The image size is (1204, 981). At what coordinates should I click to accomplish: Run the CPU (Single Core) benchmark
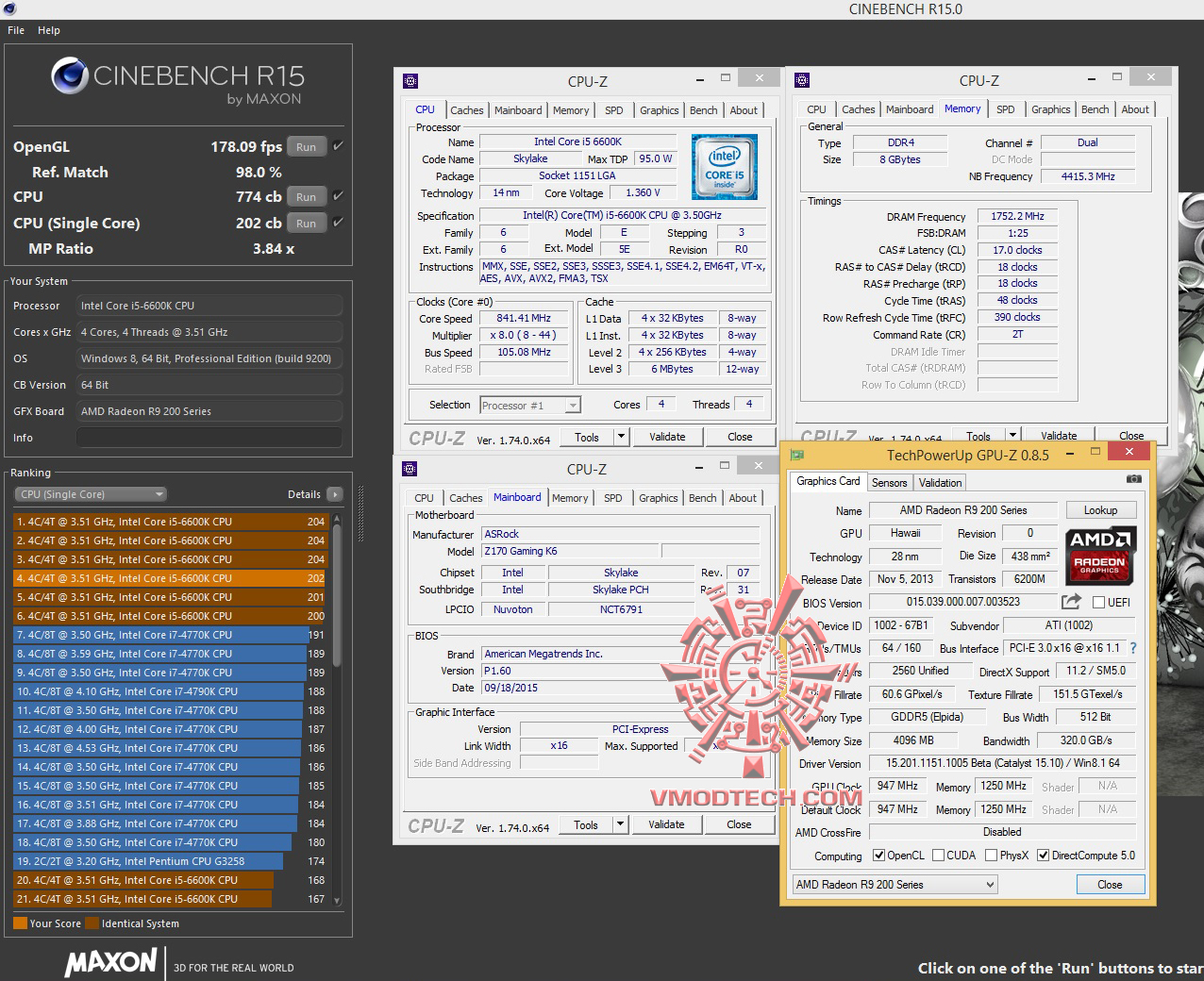click(x=306, y=223)
